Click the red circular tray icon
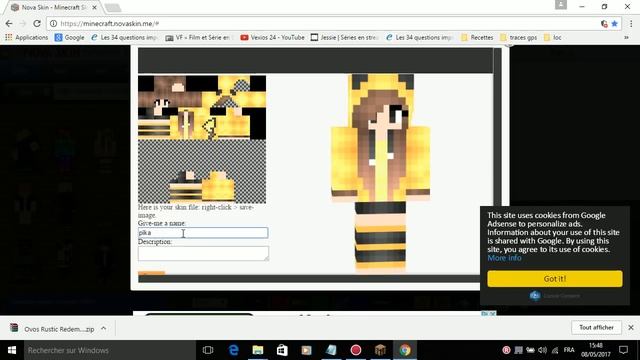The height and width of the screenshot is (360, 640). [x=506, y=350]
